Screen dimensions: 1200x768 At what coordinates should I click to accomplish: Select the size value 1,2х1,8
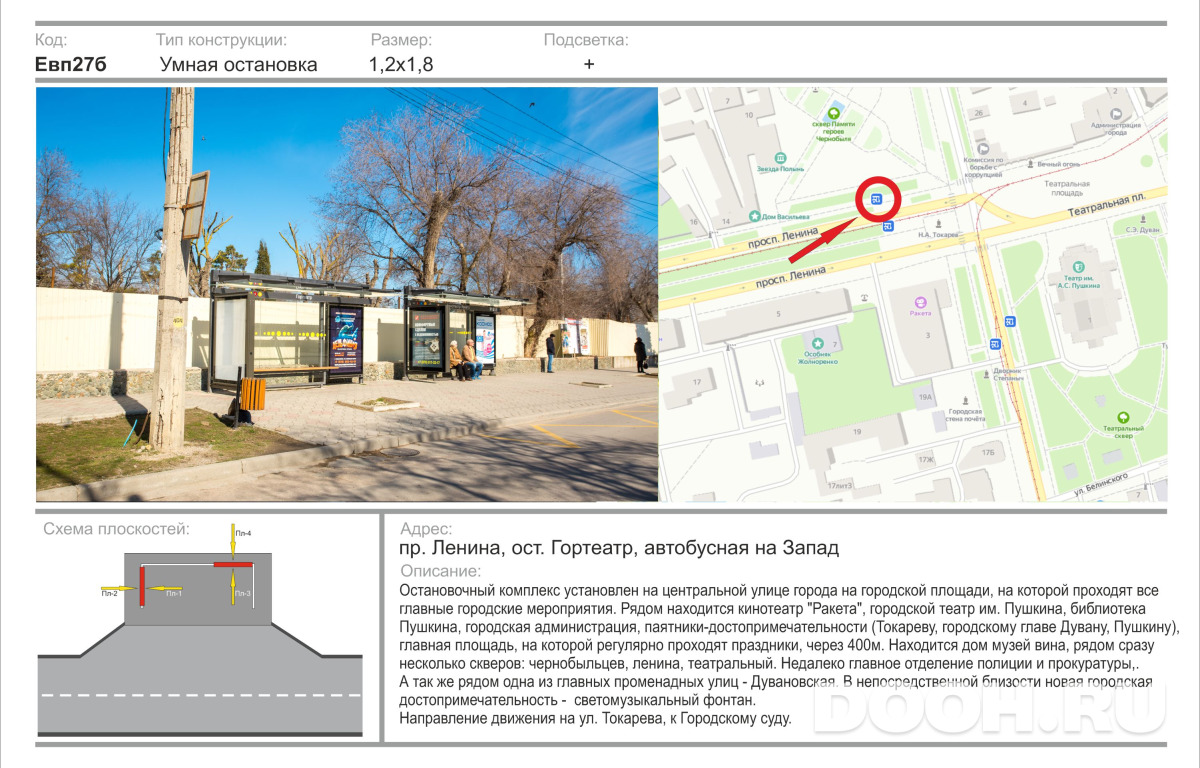[x=401, y=65]
